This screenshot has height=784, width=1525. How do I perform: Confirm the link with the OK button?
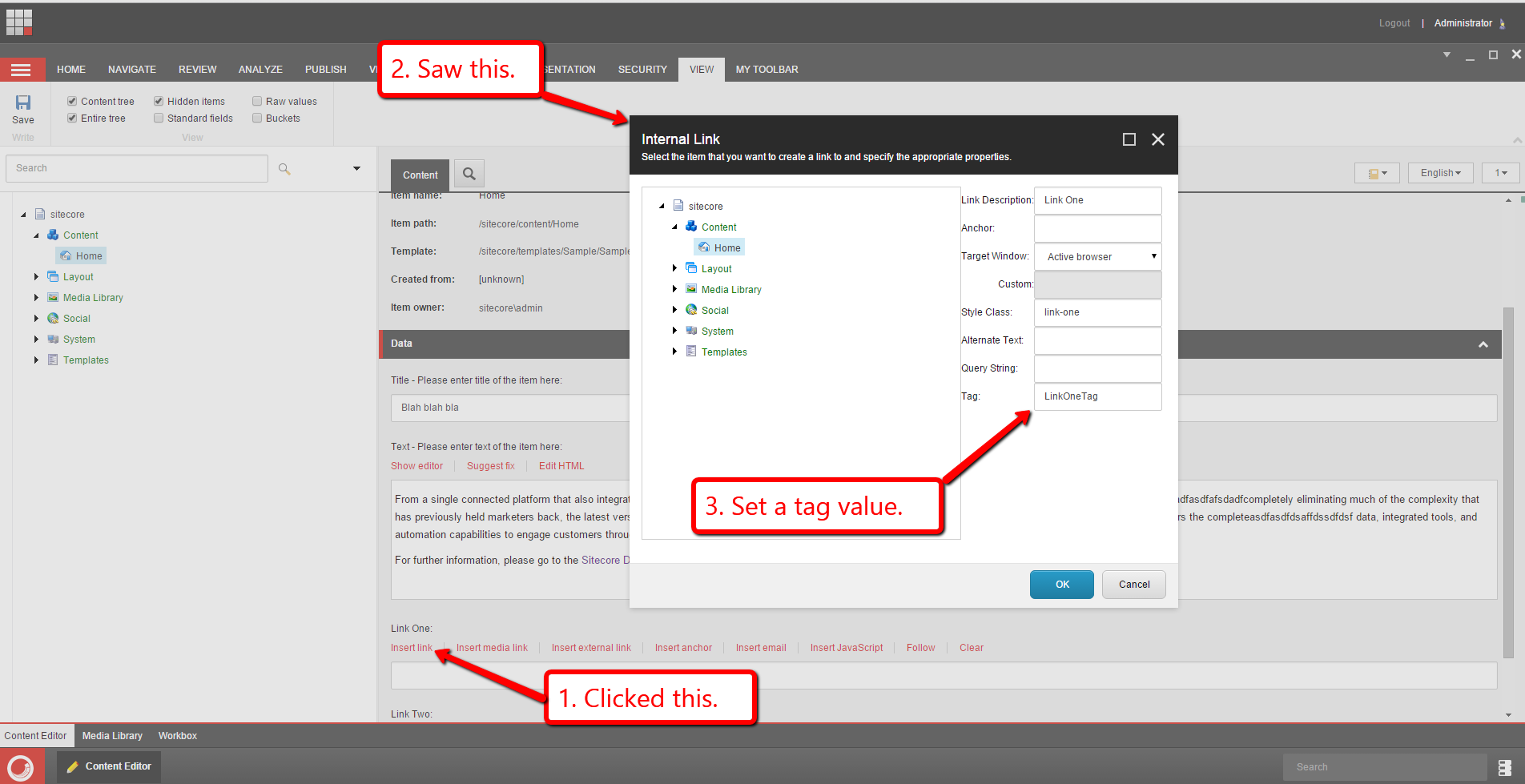click(1061, 585)
